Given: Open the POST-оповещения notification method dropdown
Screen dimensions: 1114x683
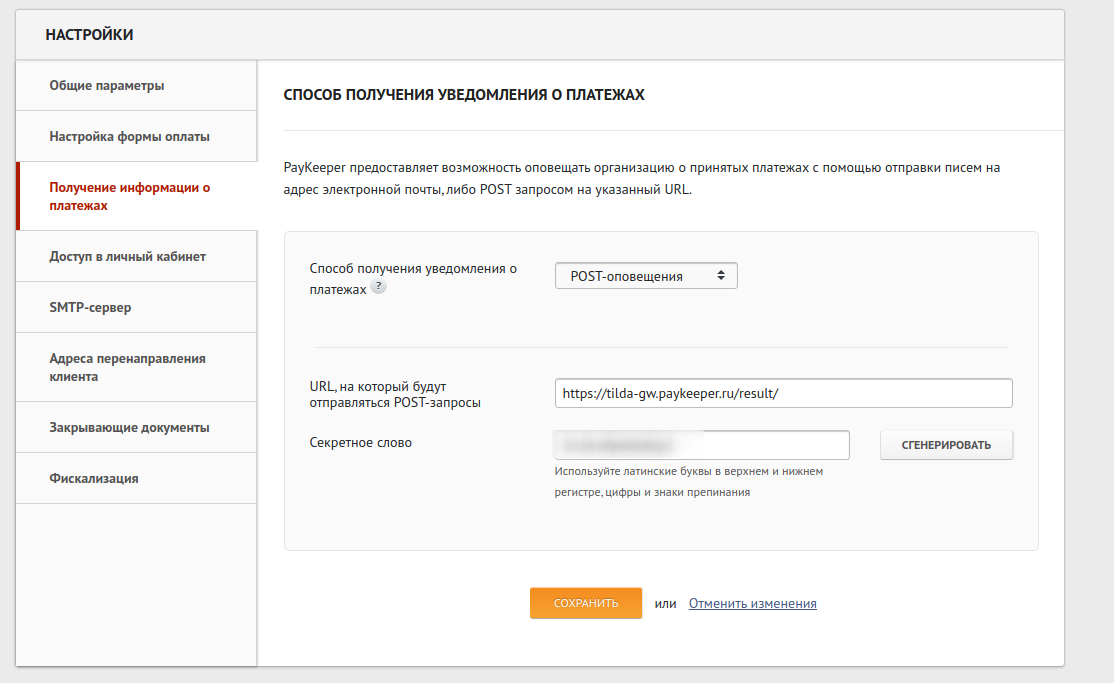Looking at the screenshot, I should pos(646,276).
